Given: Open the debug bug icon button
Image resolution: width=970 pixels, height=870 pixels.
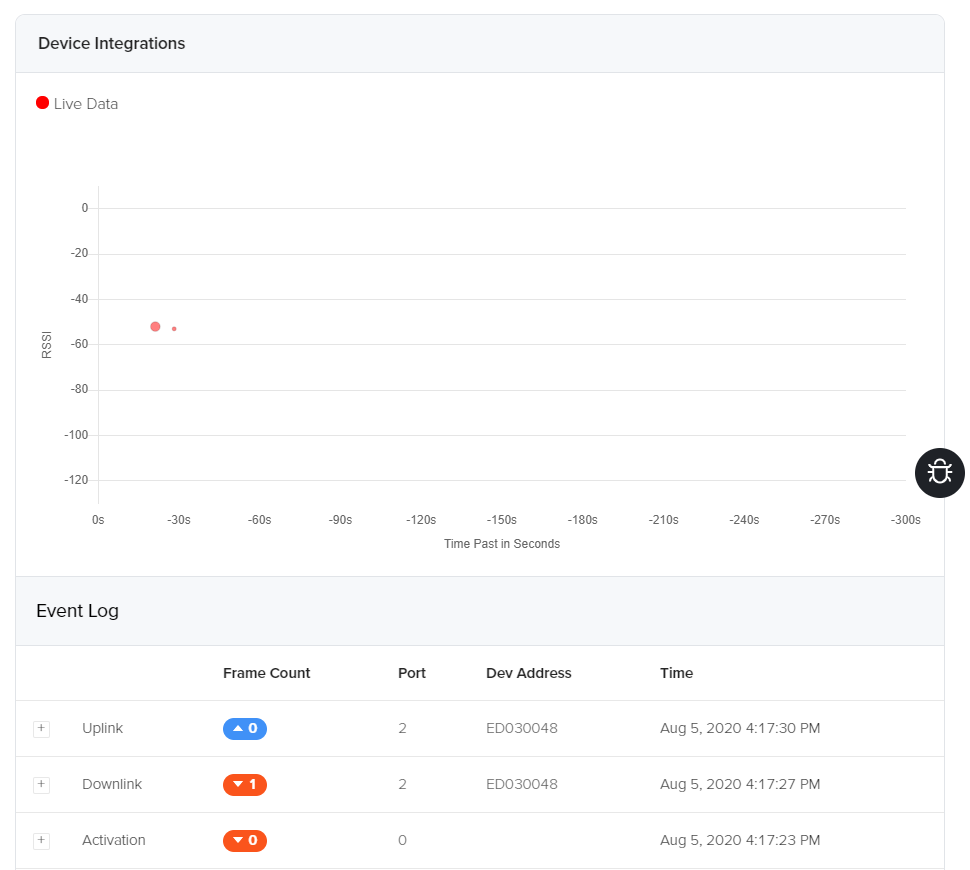Looking at the screenshot, I should pyautogui.click(x=940, y=472).
